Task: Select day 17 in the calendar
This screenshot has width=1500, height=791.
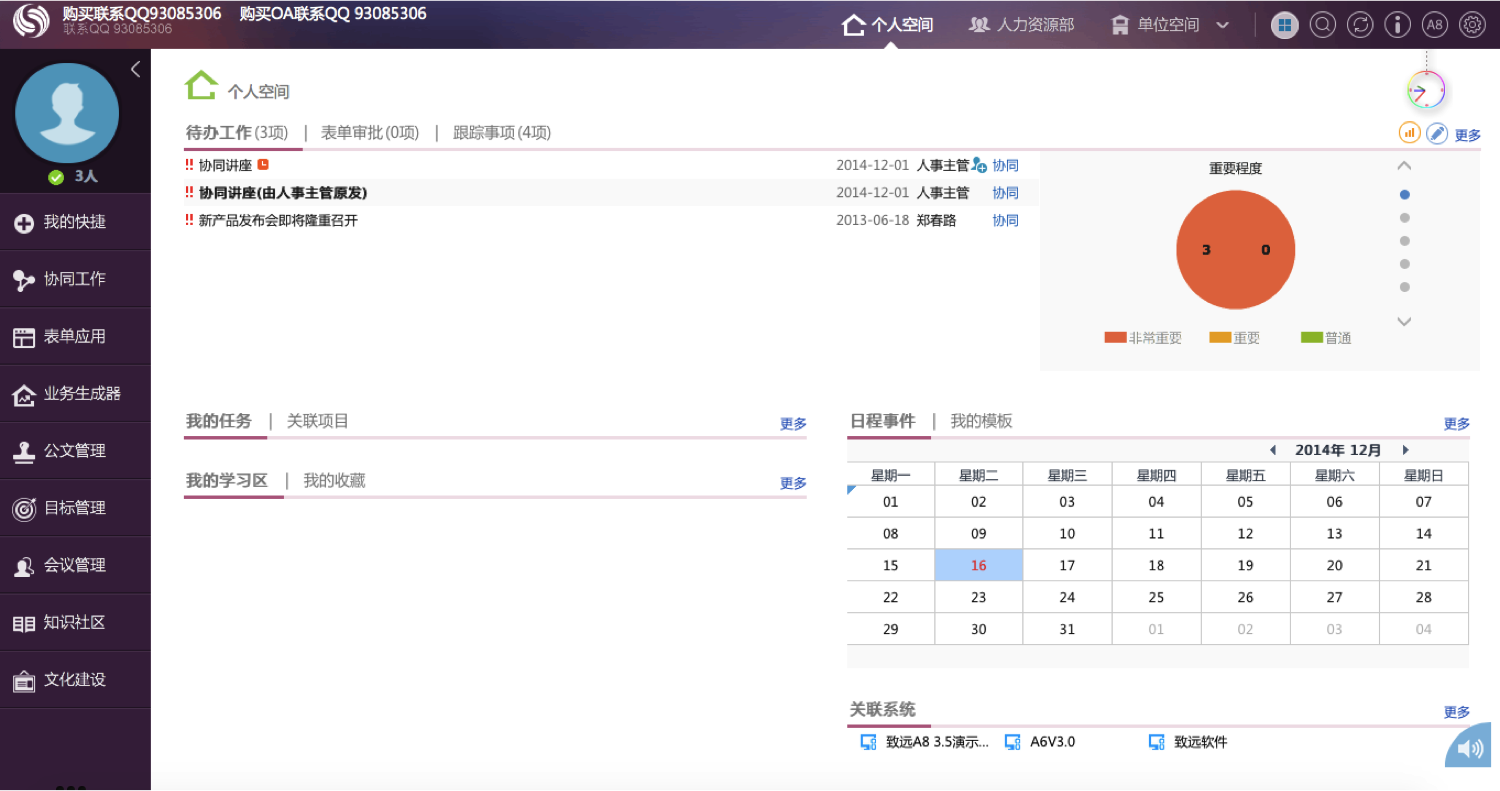Action: click(1067, 565)
